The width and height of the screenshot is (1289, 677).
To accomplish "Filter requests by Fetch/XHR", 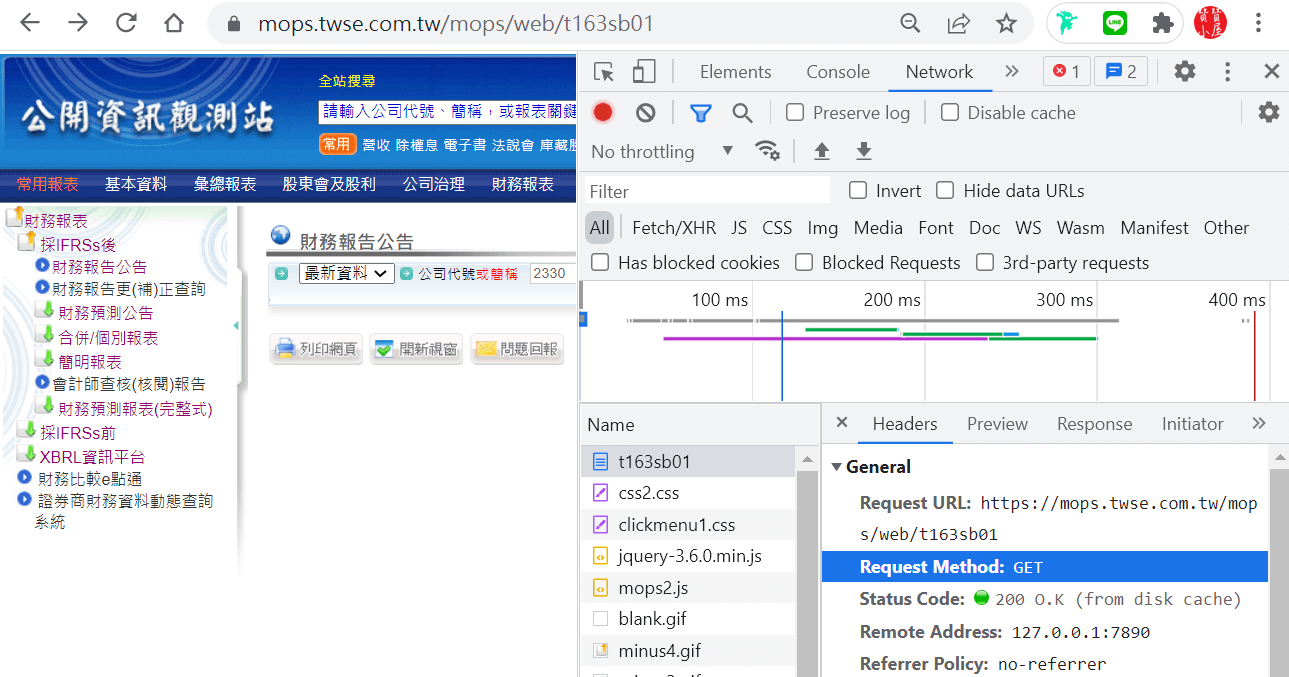I will (674, 228).
